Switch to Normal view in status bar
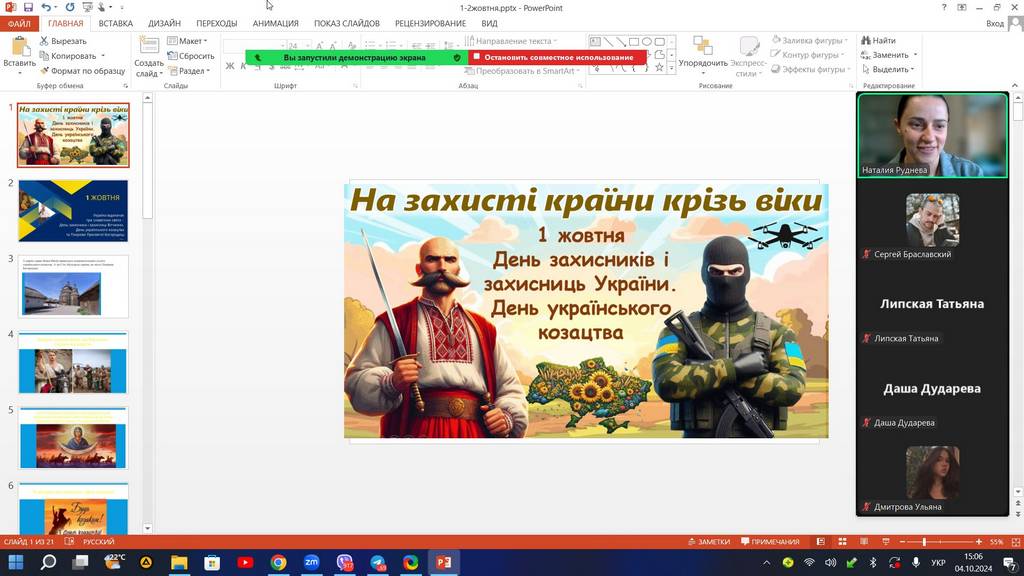 [x=820, y=541]
